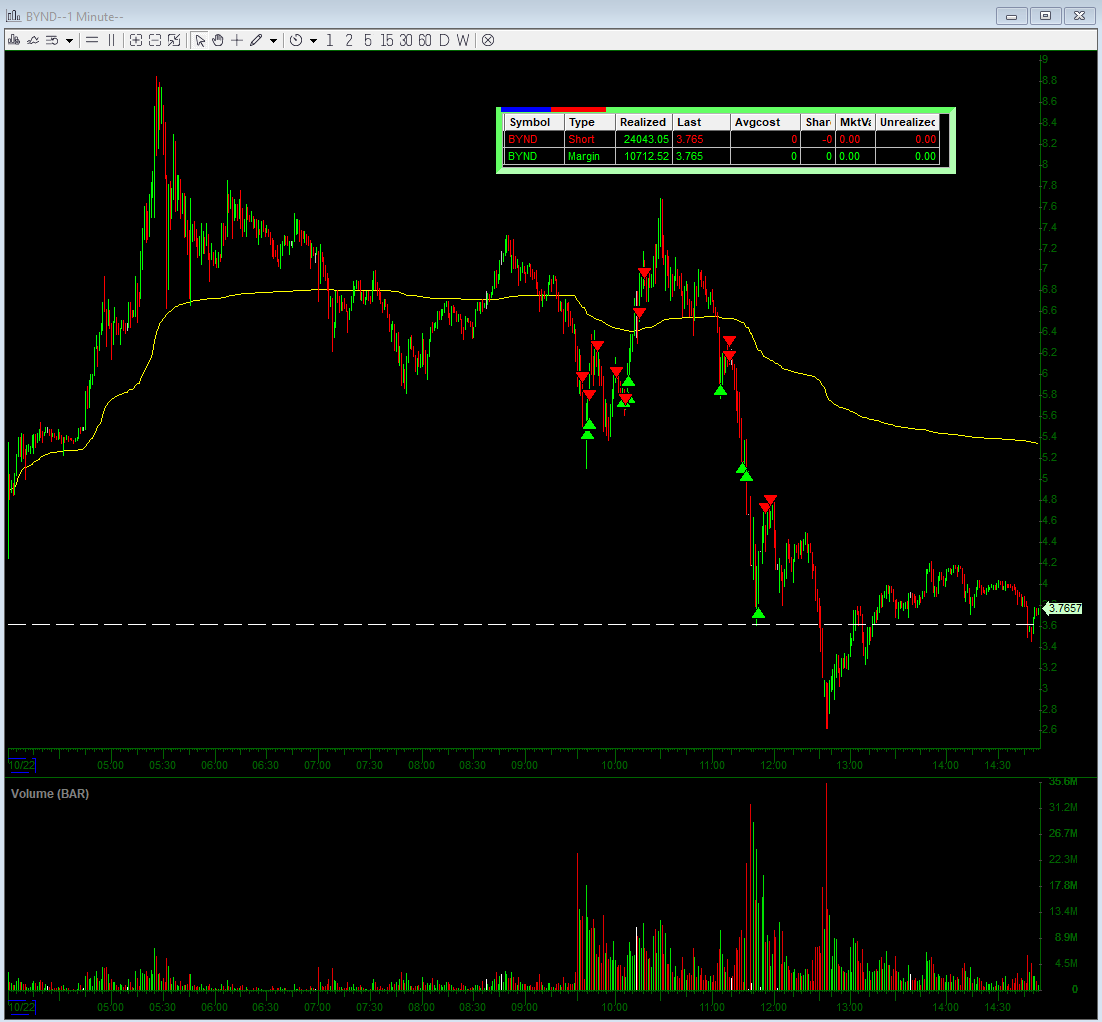Click the current price label 3.7657

(x=1064, y=608)
